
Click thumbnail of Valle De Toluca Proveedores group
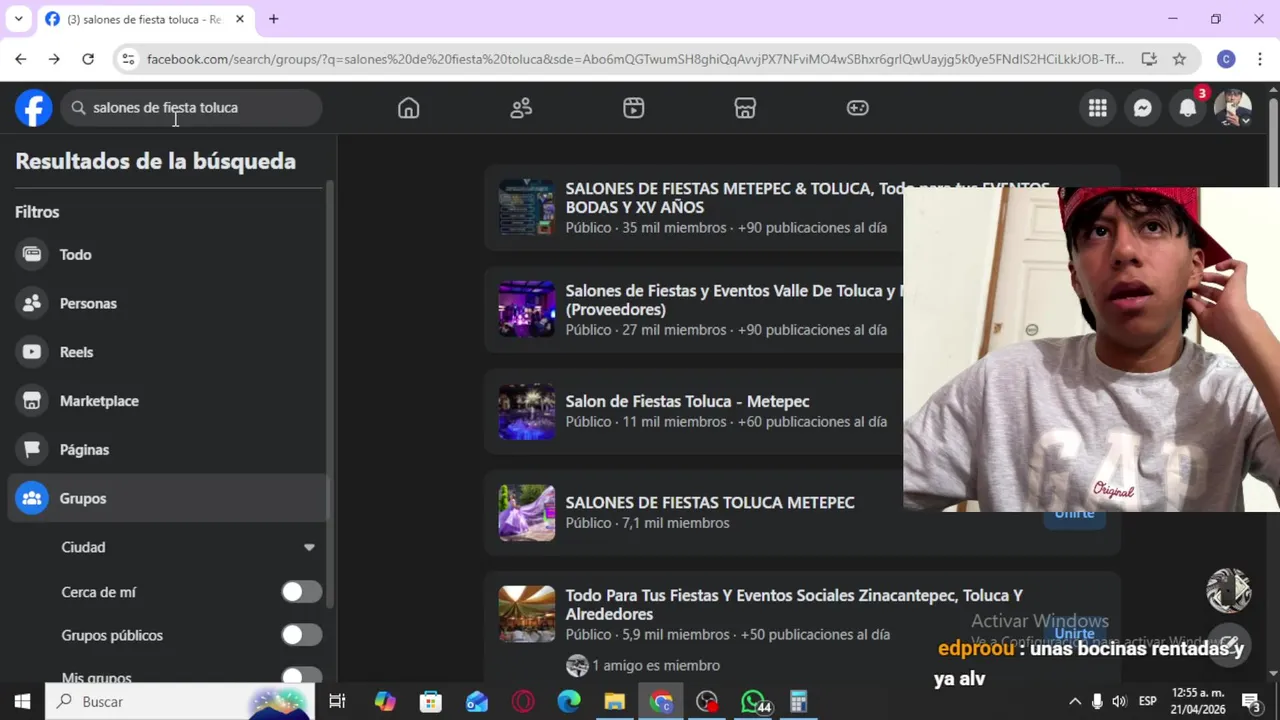(x=527, y=309)
